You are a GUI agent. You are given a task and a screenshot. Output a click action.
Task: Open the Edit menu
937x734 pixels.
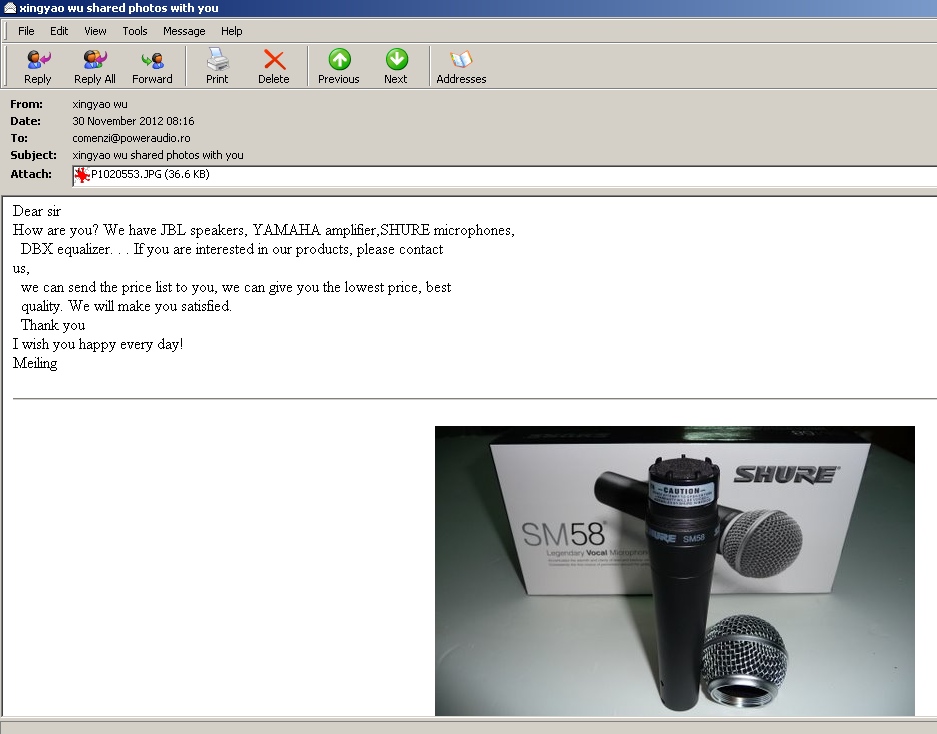[59, 31]
